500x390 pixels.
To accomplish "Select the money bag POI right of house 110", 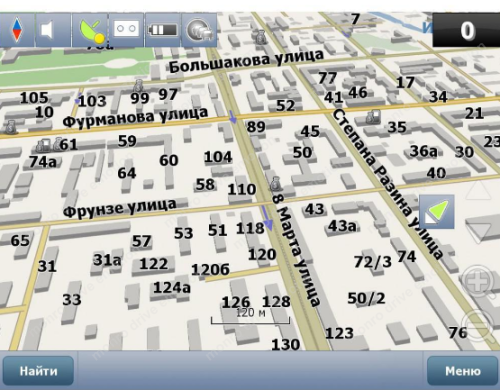I will point(276,183).
